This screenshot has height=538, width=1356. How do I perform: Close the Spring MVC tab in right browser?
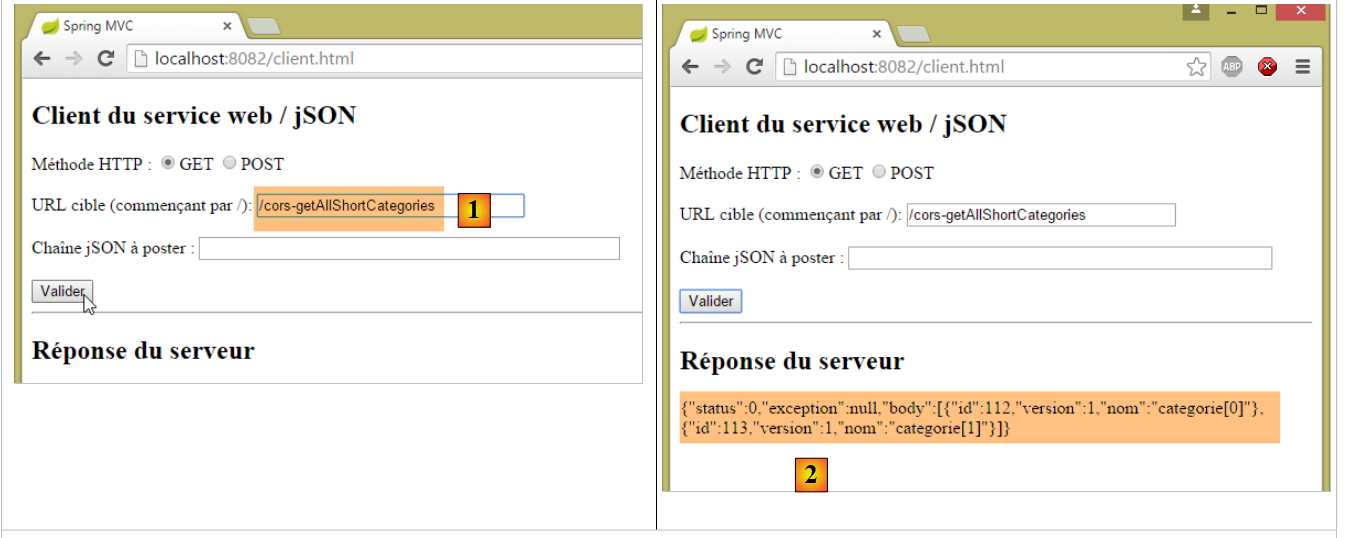point(877,34)
